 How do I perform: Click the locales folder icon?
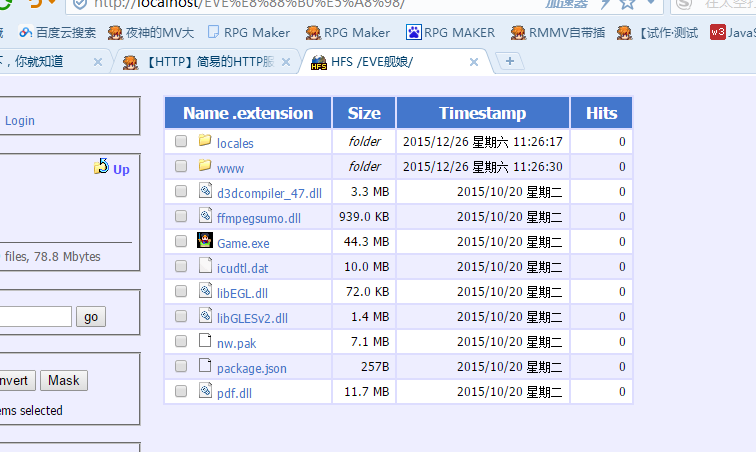205,140
